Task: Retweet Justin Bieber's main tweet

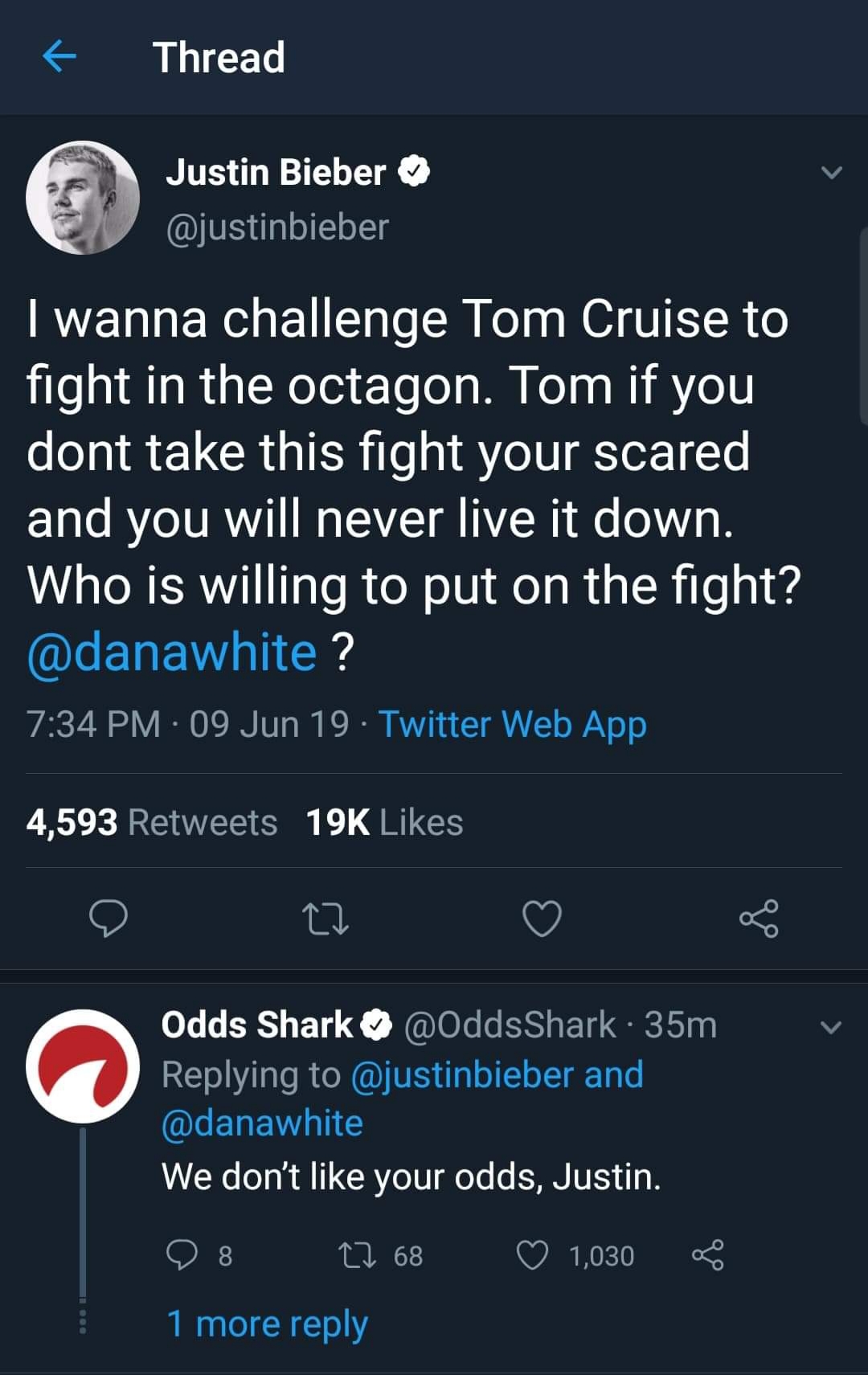Action: 325,919
